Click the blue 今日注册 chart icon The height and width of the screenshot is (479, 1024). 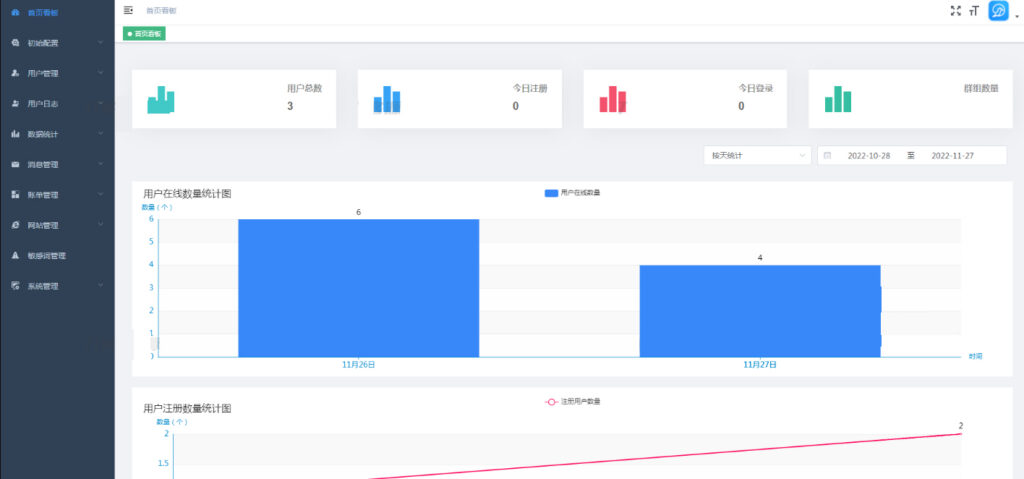387,100
